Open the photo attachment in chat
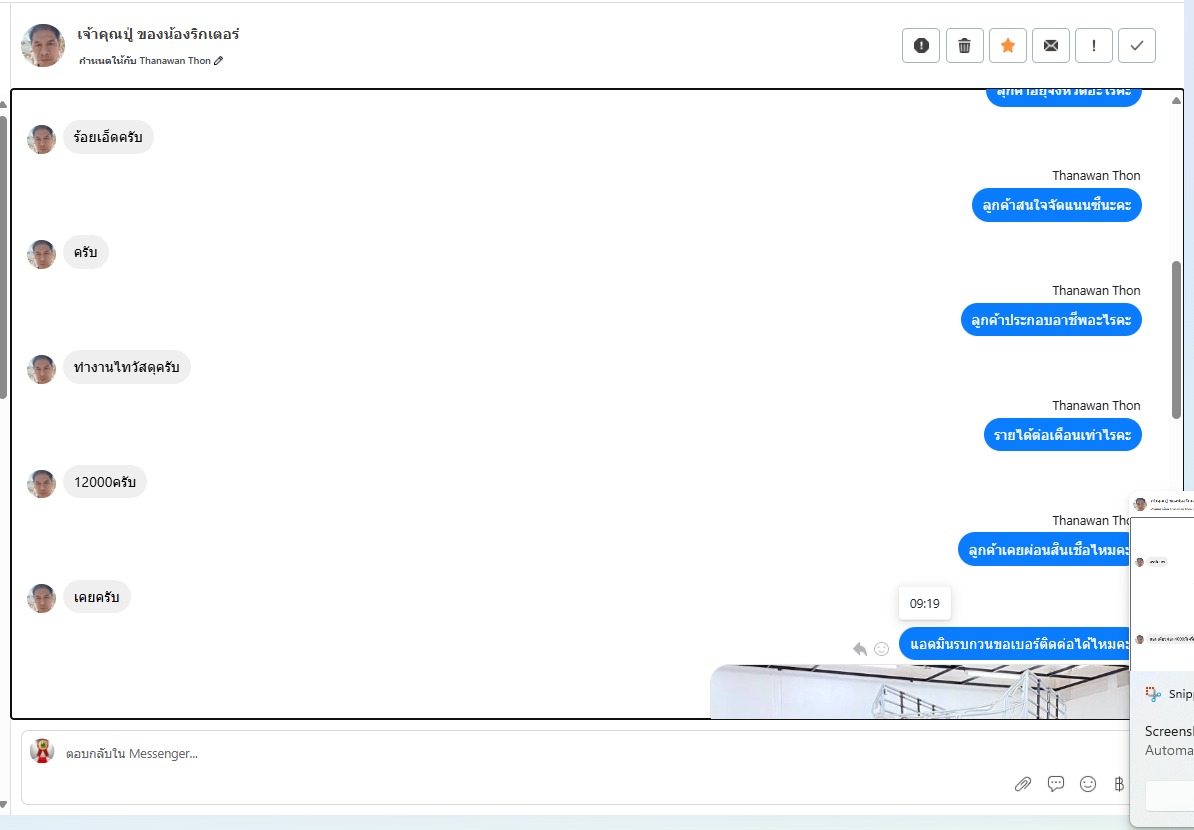The width and height of the screenshot is (1194, 830). tap(920, 691)
